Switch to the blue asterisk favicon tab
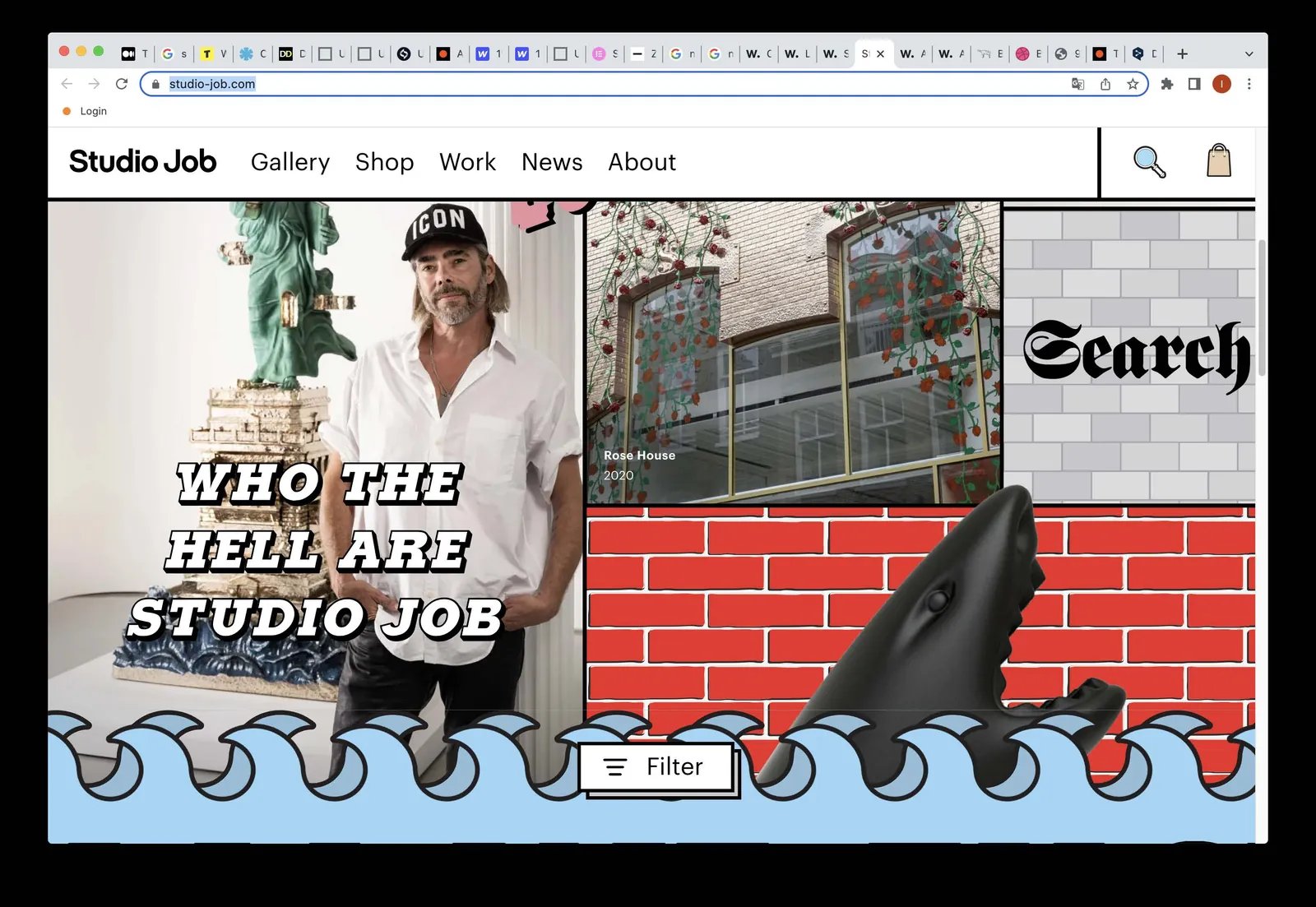The width and height of the screenshot is (1316, 907). pyautogui.click(x=253, y=53)
